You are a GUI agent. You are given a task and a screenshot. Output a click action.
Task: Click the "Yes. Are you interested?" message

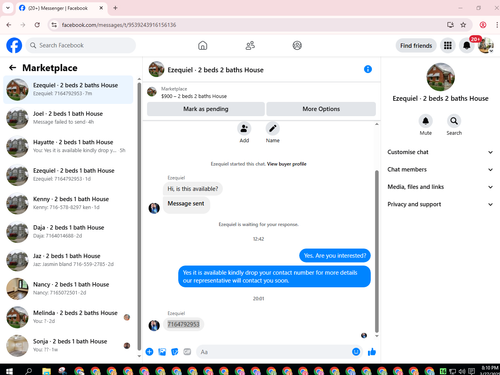click(335, 256)
